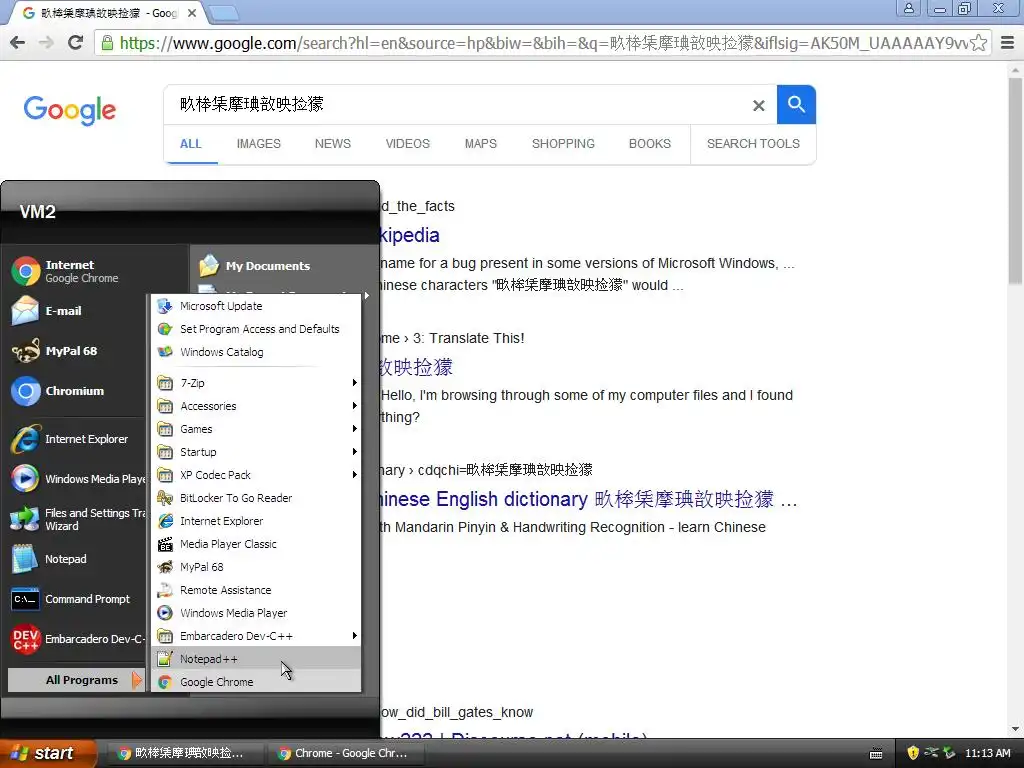Switch to the NEWS search tab
The height and width of the screenshot is (768, 1024).
(332, 144)
